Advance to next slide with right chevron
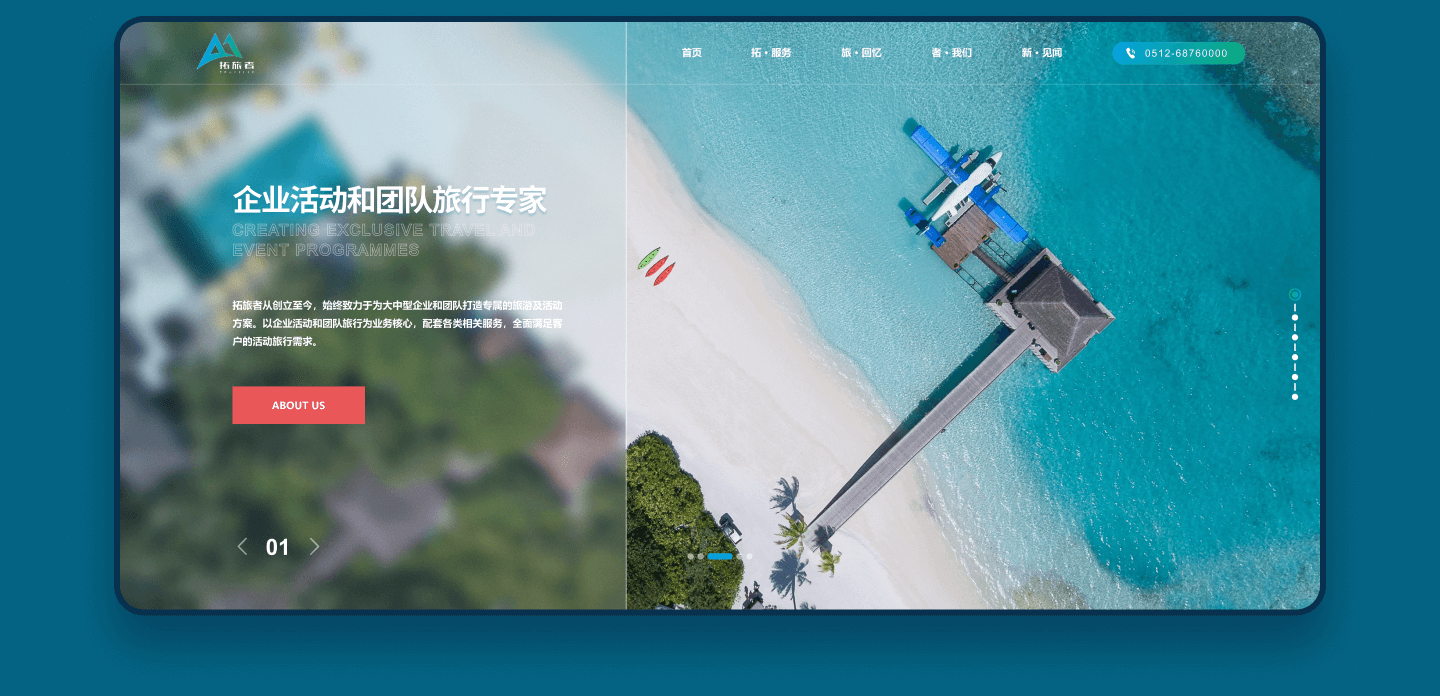This screenshot has height=696, width=1440. click(x=314, y=546)
